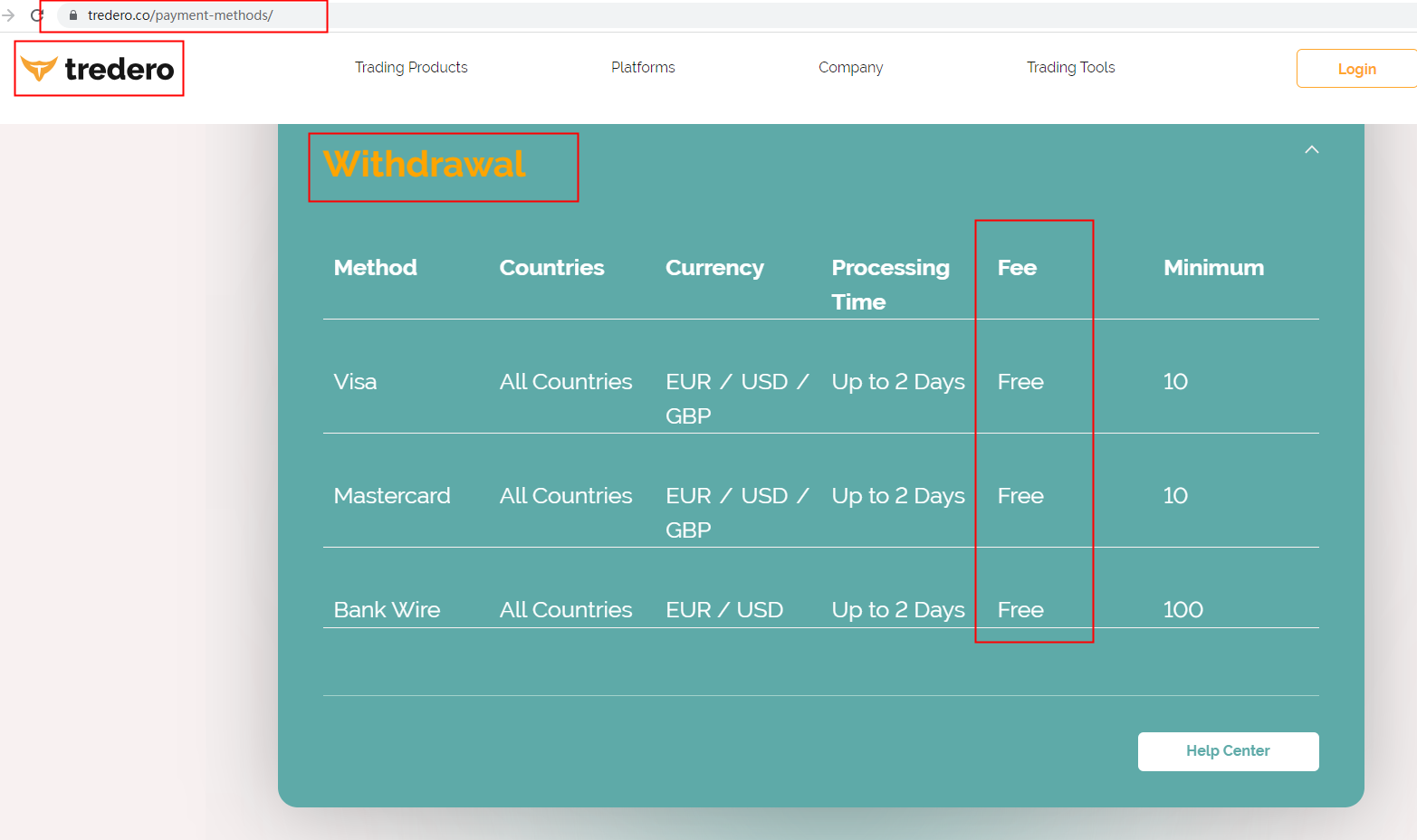Click the Free fee in Bank Wire row
This screenshot has height=840, width=1417.
pyautogui.click(x=1020, y=610)
